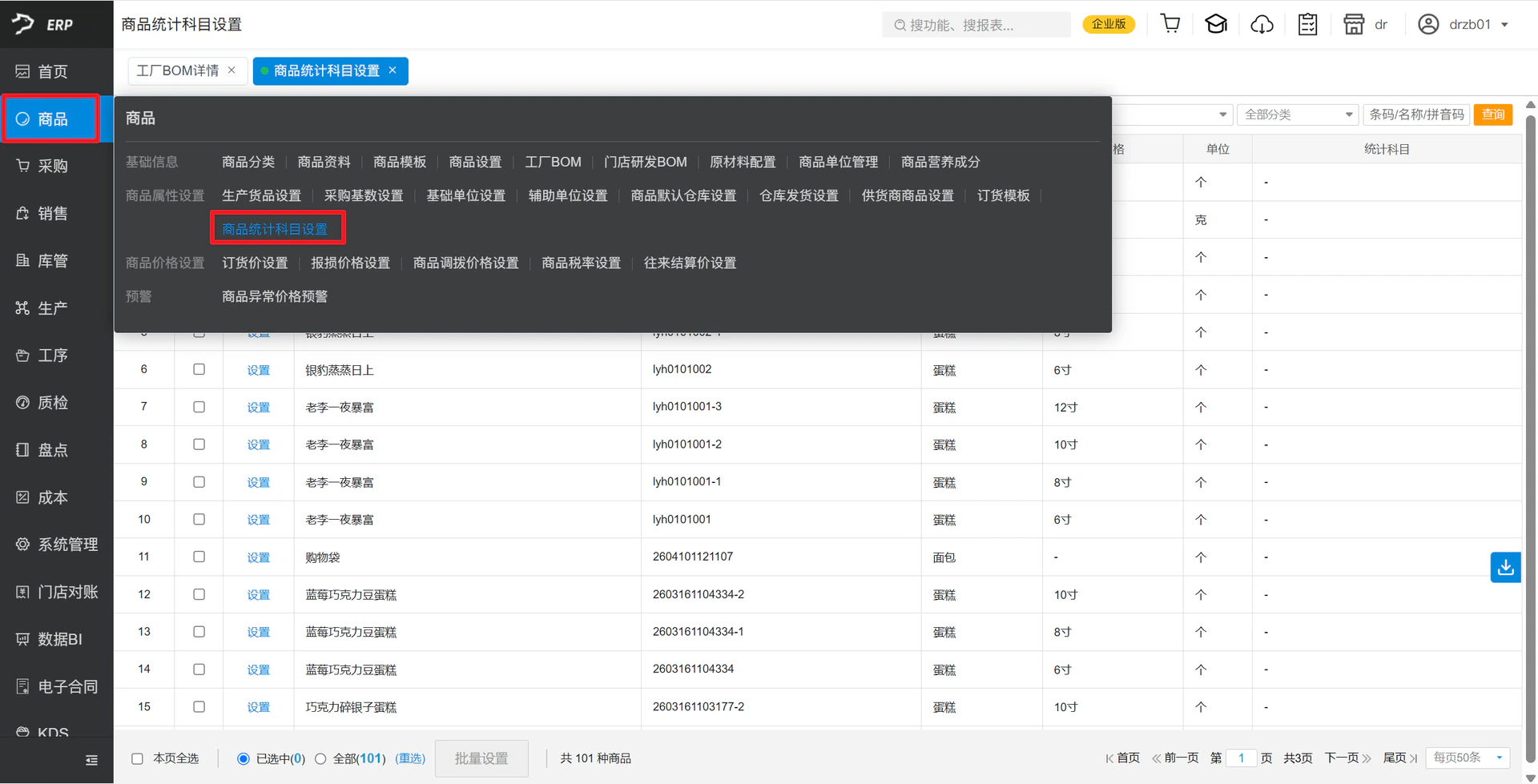The height and width of the screenshot is (784, 1538).
Task: Collapse sidebar using the bottom menu icon
Action: coord(91,760)
